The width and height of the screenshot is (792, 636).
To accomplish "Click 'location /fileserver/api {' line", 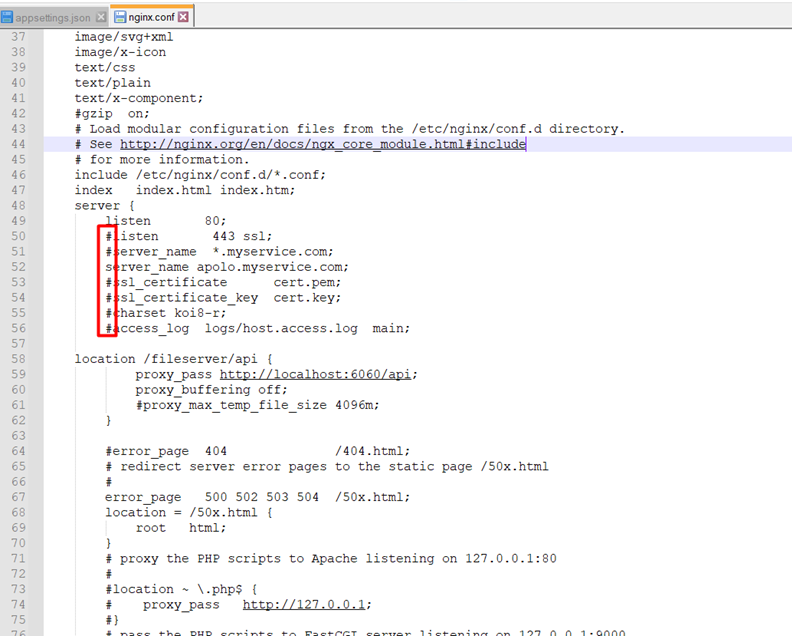I will point(174,359).
